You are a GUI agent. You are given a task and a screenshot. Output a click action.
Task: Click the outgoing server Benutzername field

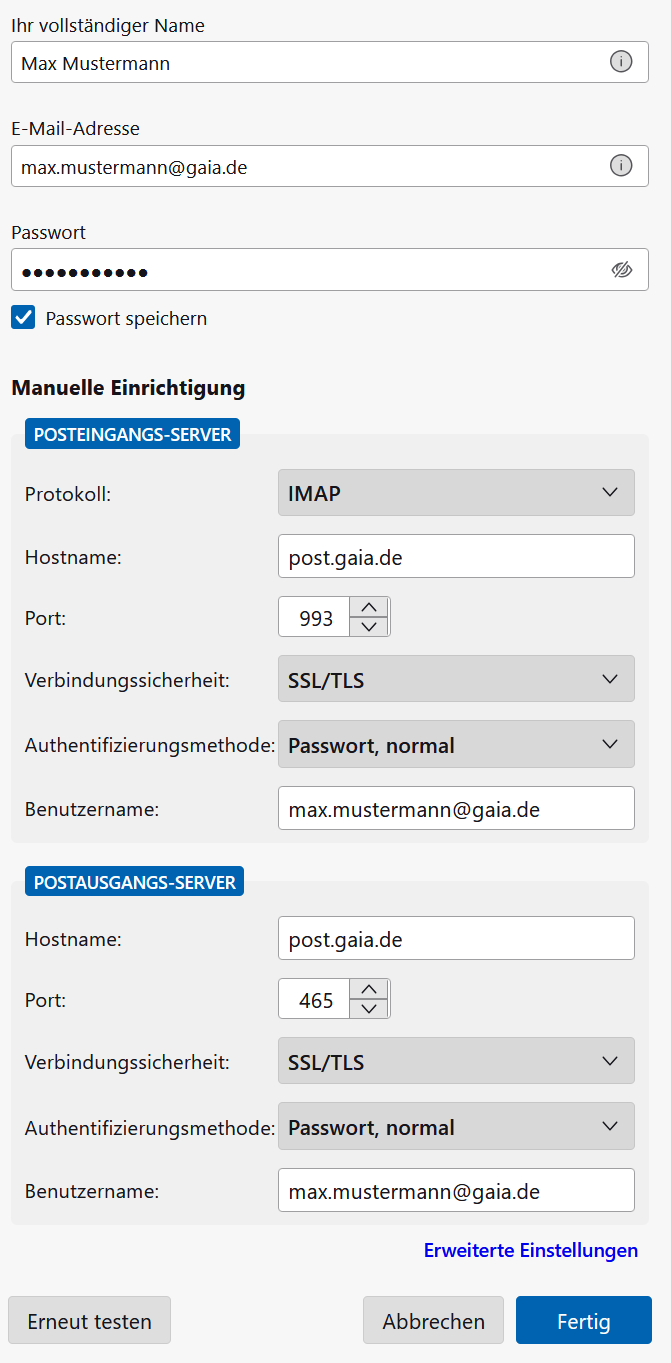click(456, 1191)
